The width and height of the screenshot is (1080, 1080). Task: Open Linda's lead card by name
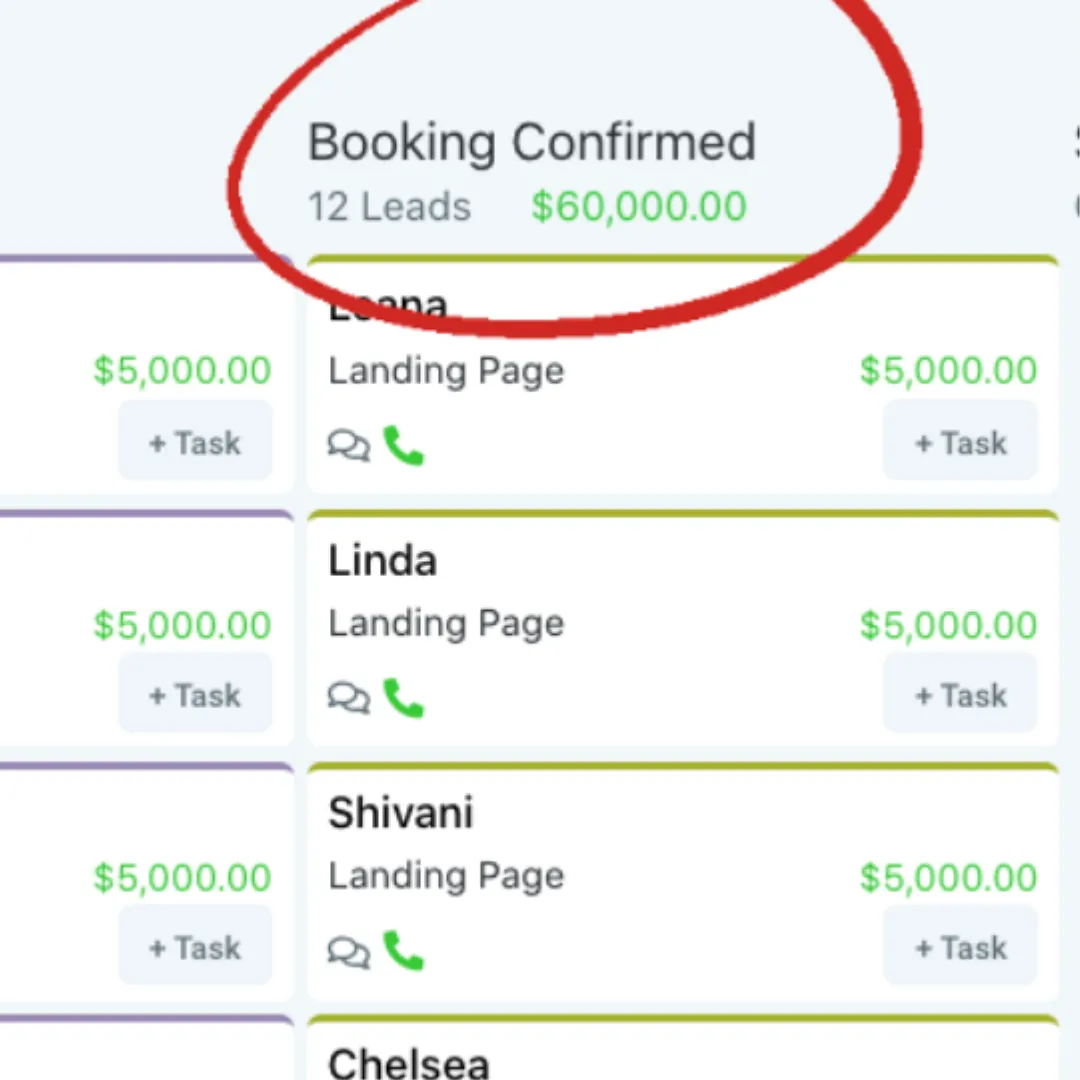click(382, 561)
